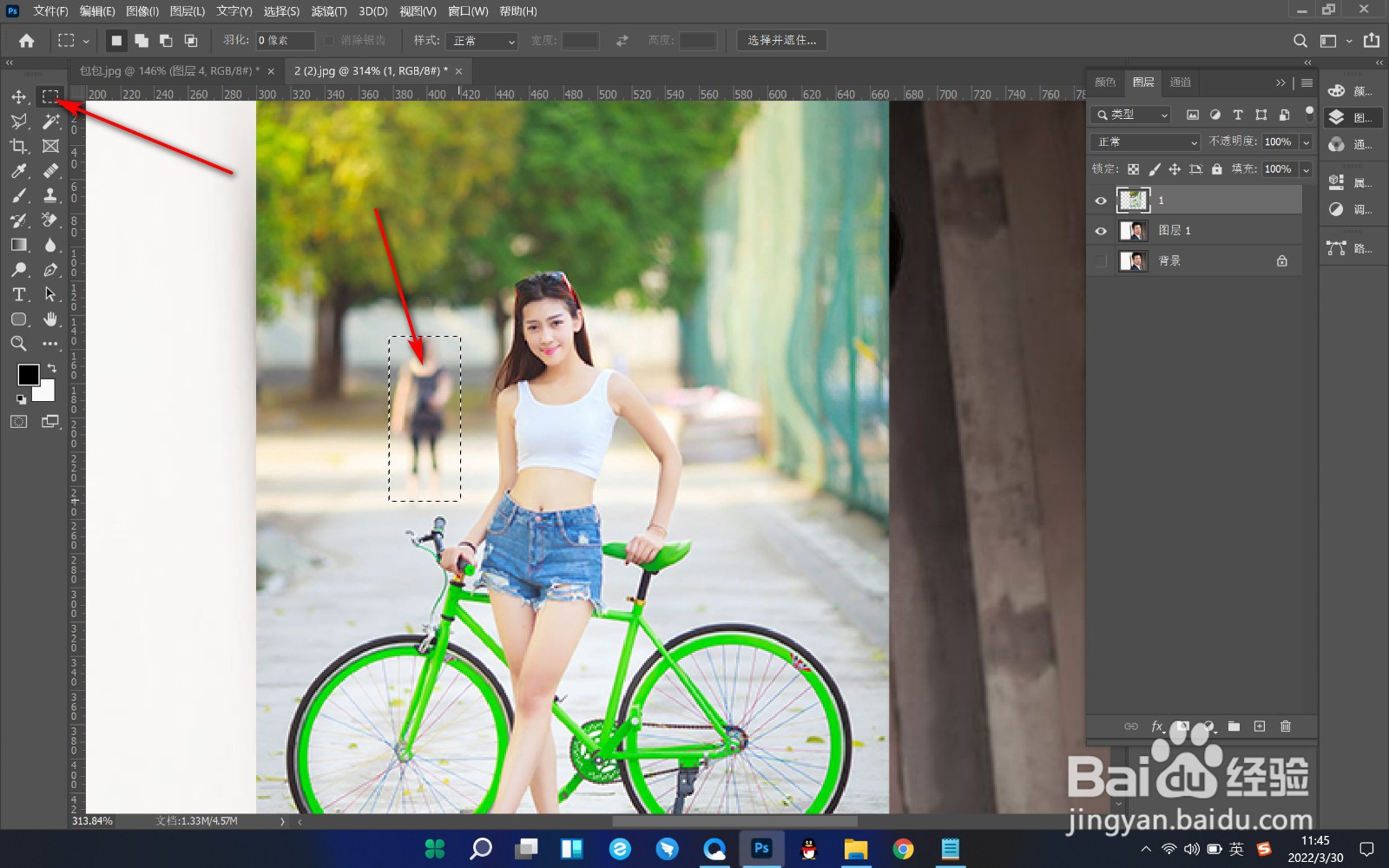Open the collapsed Paths panel icon

coord(1336,248)
